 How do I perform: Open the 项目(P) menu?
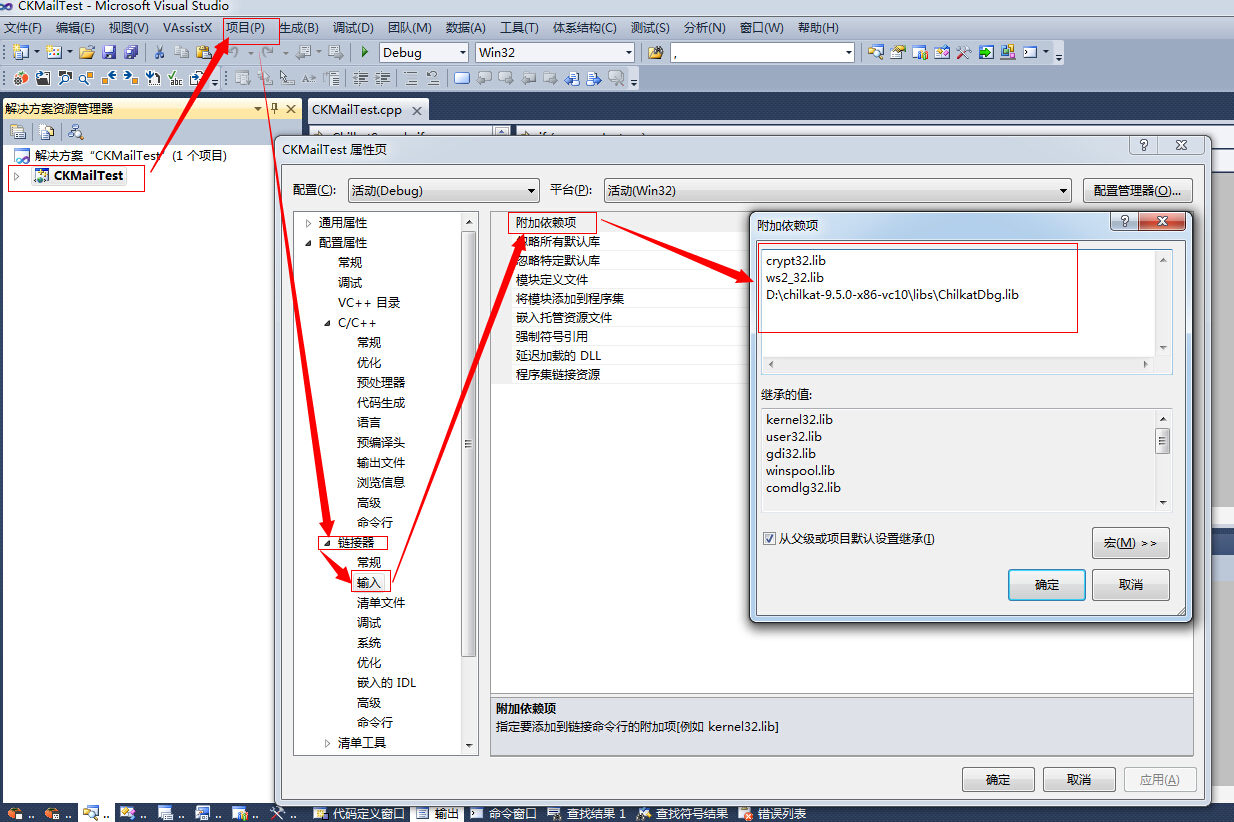245,27
